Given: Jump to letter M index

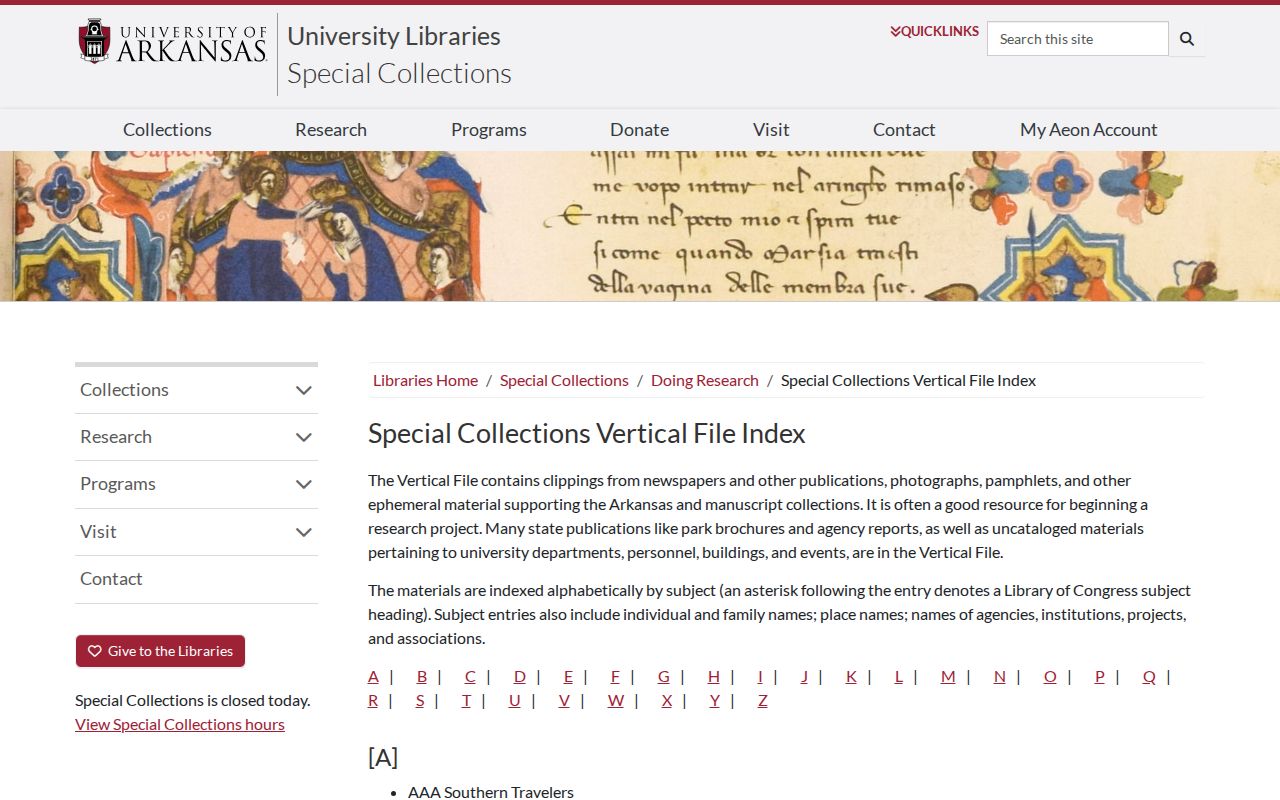Looking at the screenshot, I should 948,676.
